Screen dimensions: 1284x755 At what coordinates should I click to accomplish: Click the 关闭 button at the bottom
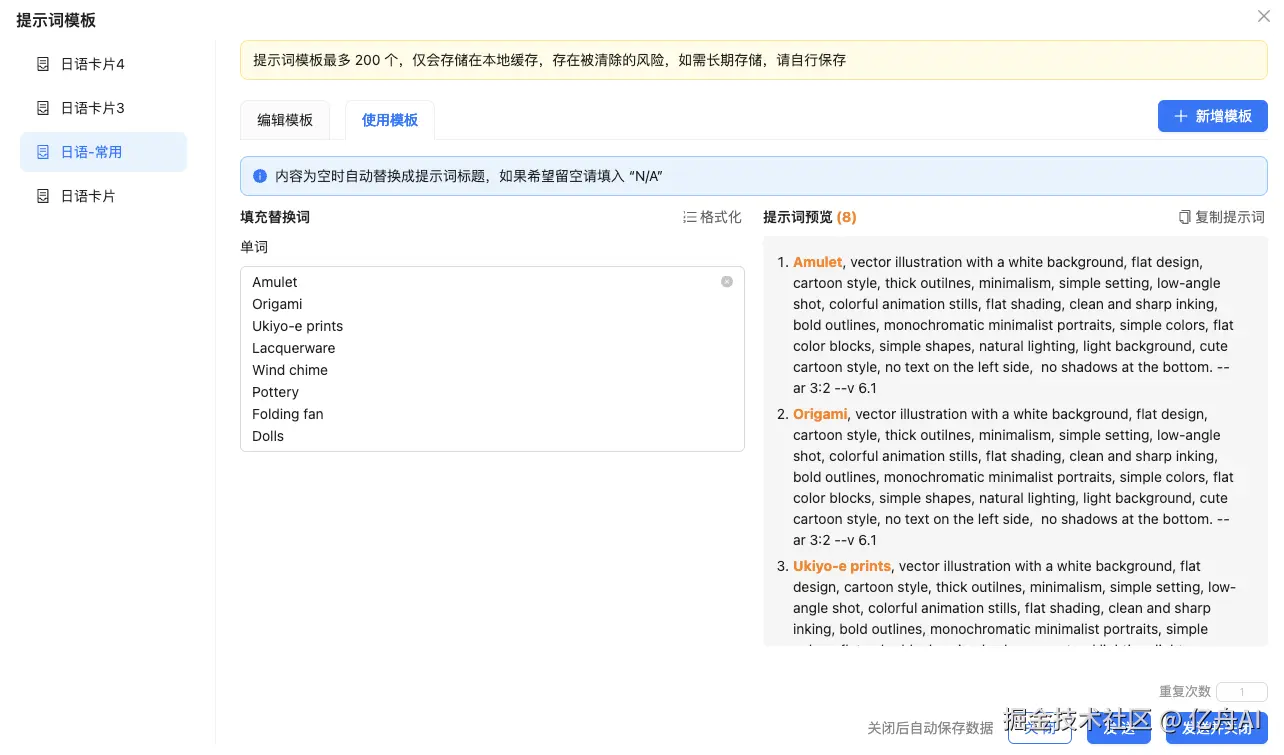pos(1040,728)
